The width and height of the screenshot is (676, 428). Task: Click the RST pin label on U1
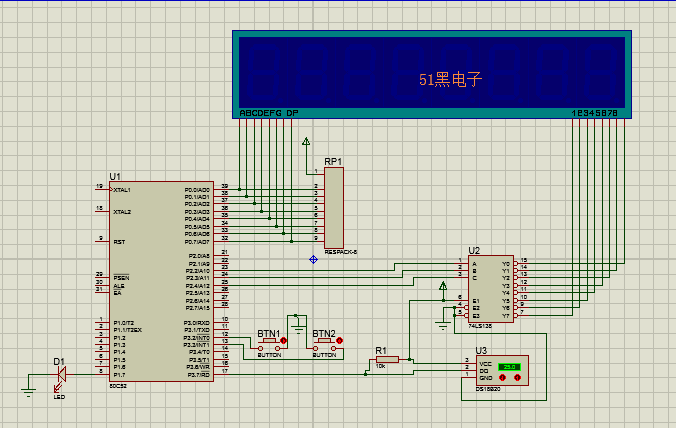(119, 242)
